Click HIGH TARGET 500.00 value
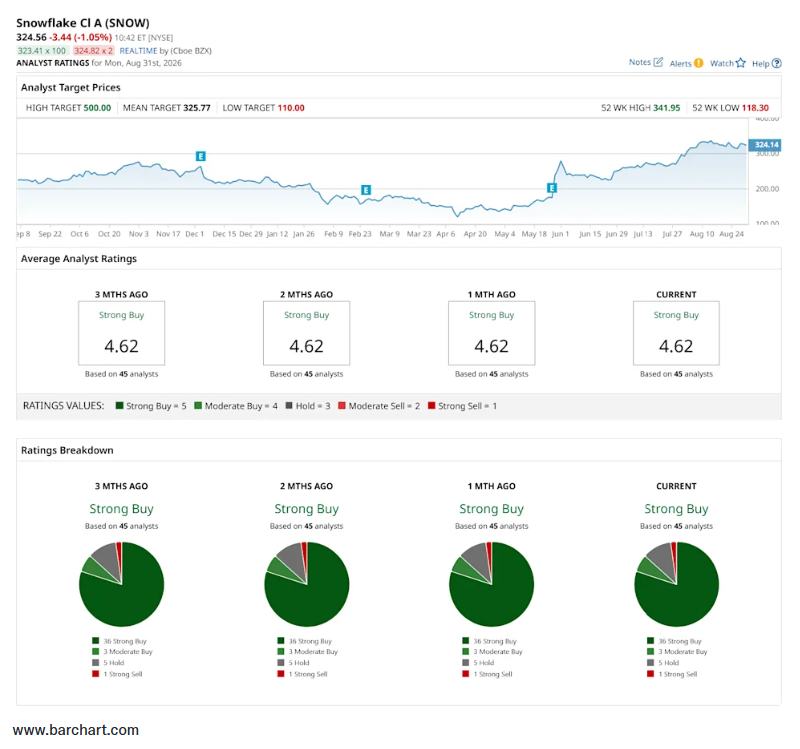This screenshot has width=800, height=749. click(97, 108)
